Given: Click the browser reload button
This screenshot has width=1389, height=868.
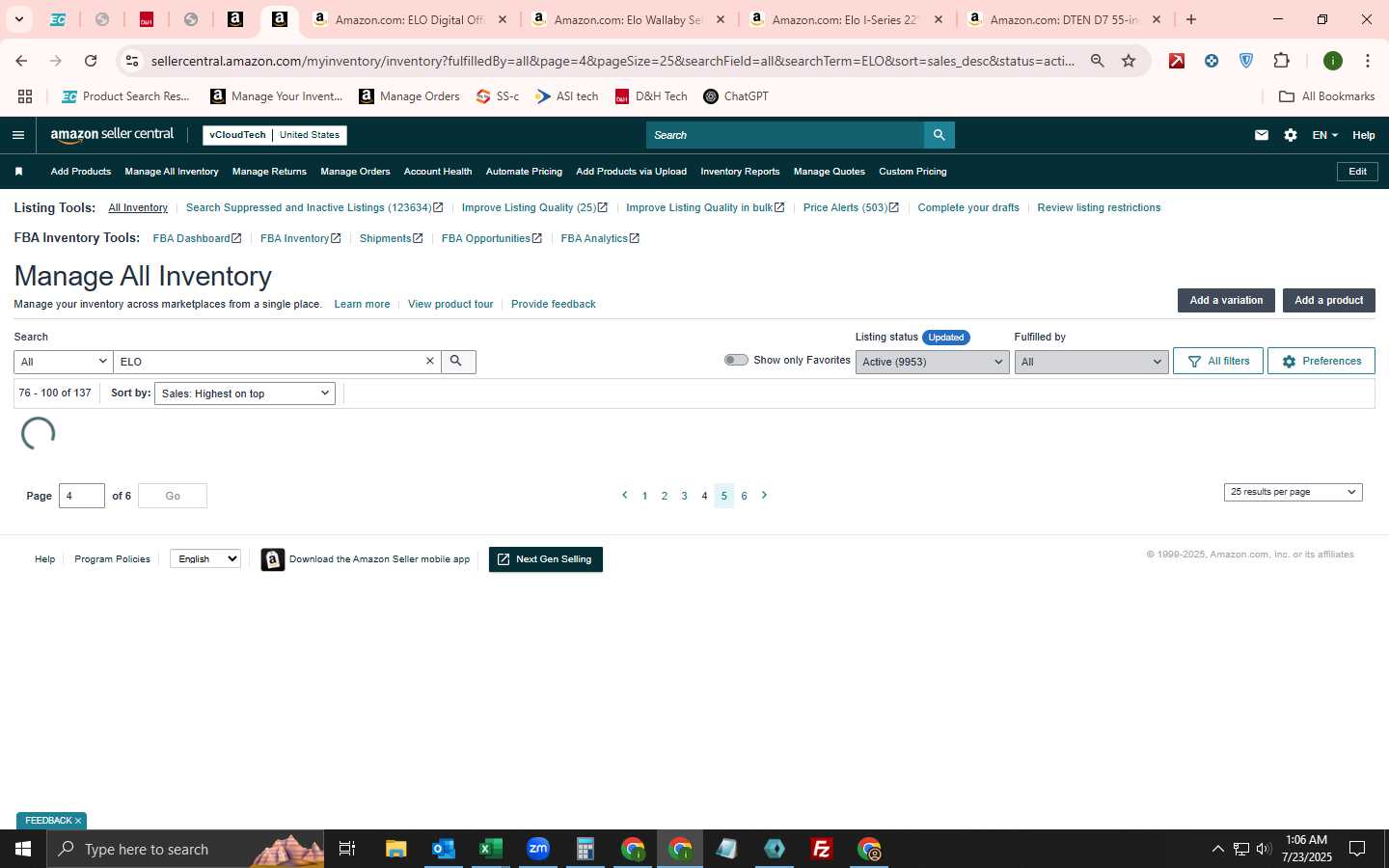Looking at the screenshot, I should 91,61.
